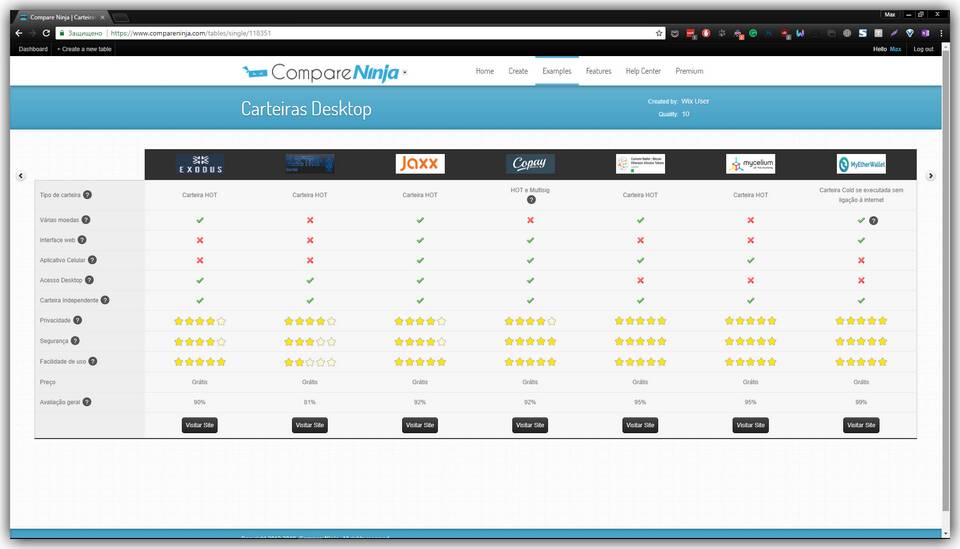
Task: Open the Dashboard link
Action: click(x=33, y=49)
